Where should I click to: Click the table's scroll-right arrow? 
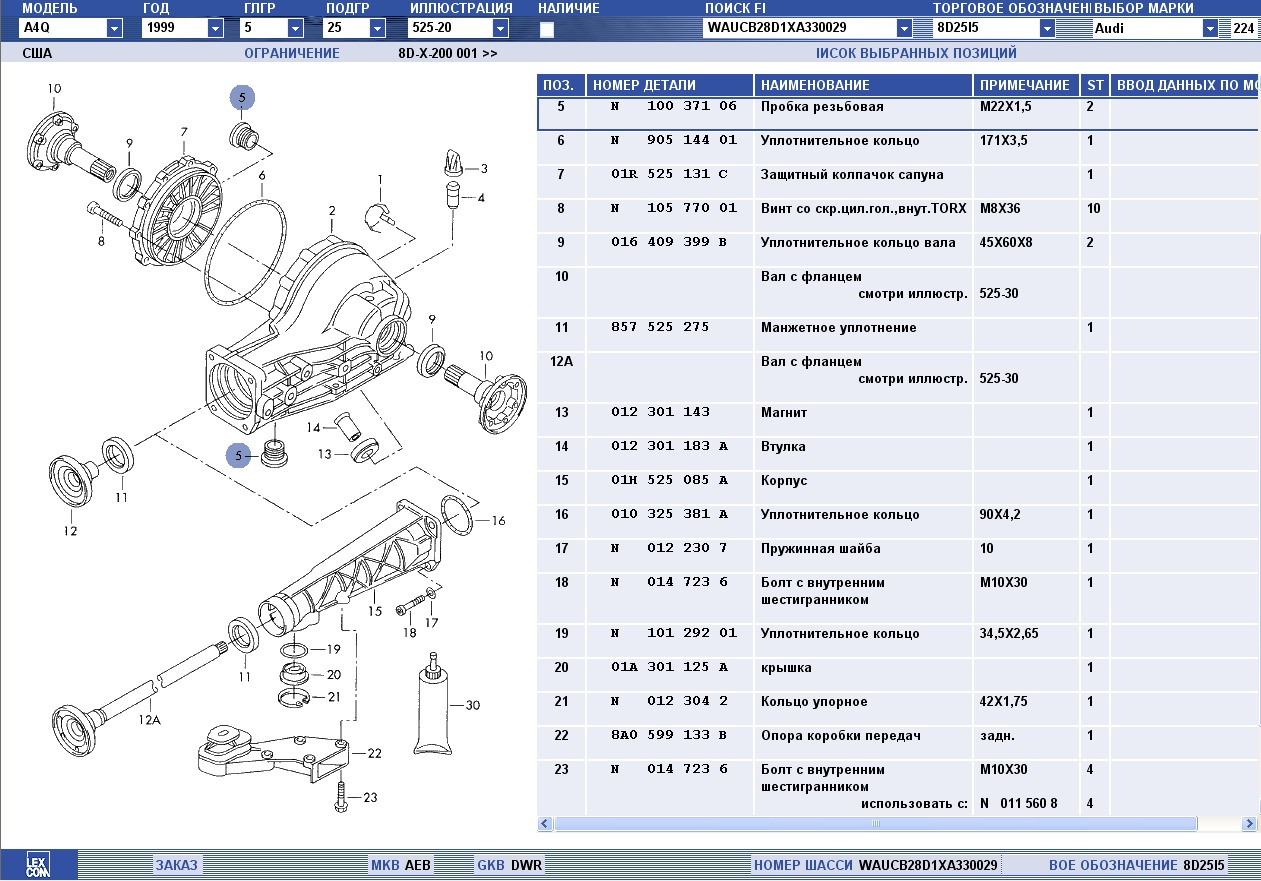[x=1249, y=824]
